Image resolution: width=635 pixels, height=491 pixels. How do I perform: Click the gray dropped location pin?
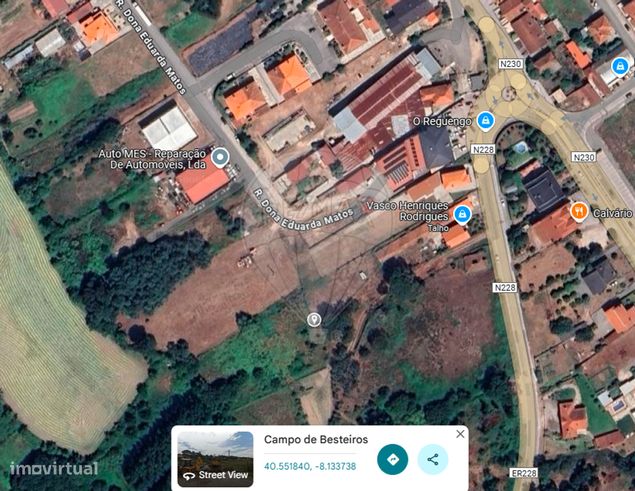314,320
